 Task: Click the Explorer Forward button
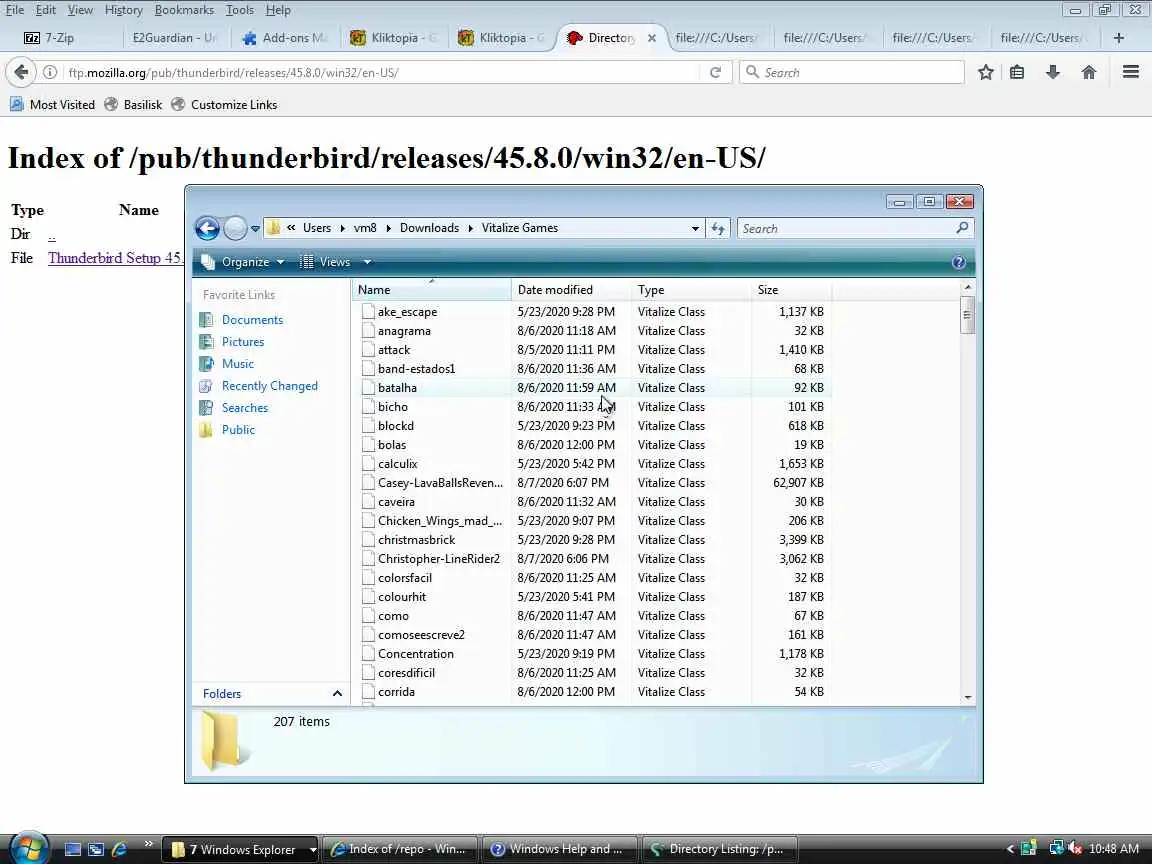coord(235,228)
